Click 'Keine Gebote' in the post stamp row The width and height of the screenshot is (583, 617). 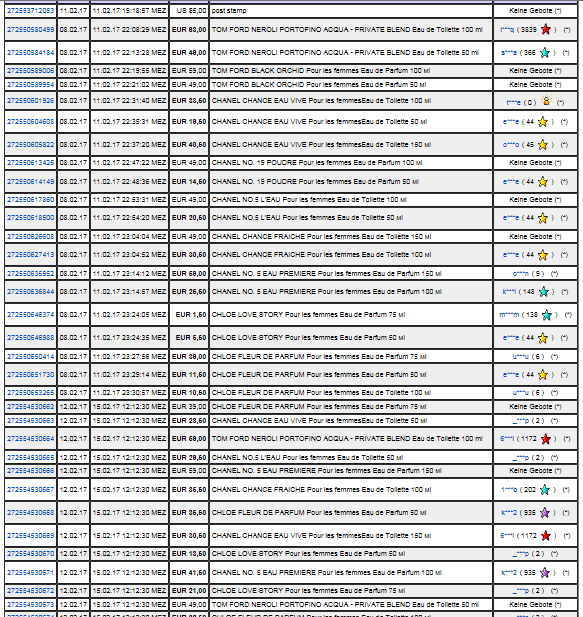(x=531, y=11)
